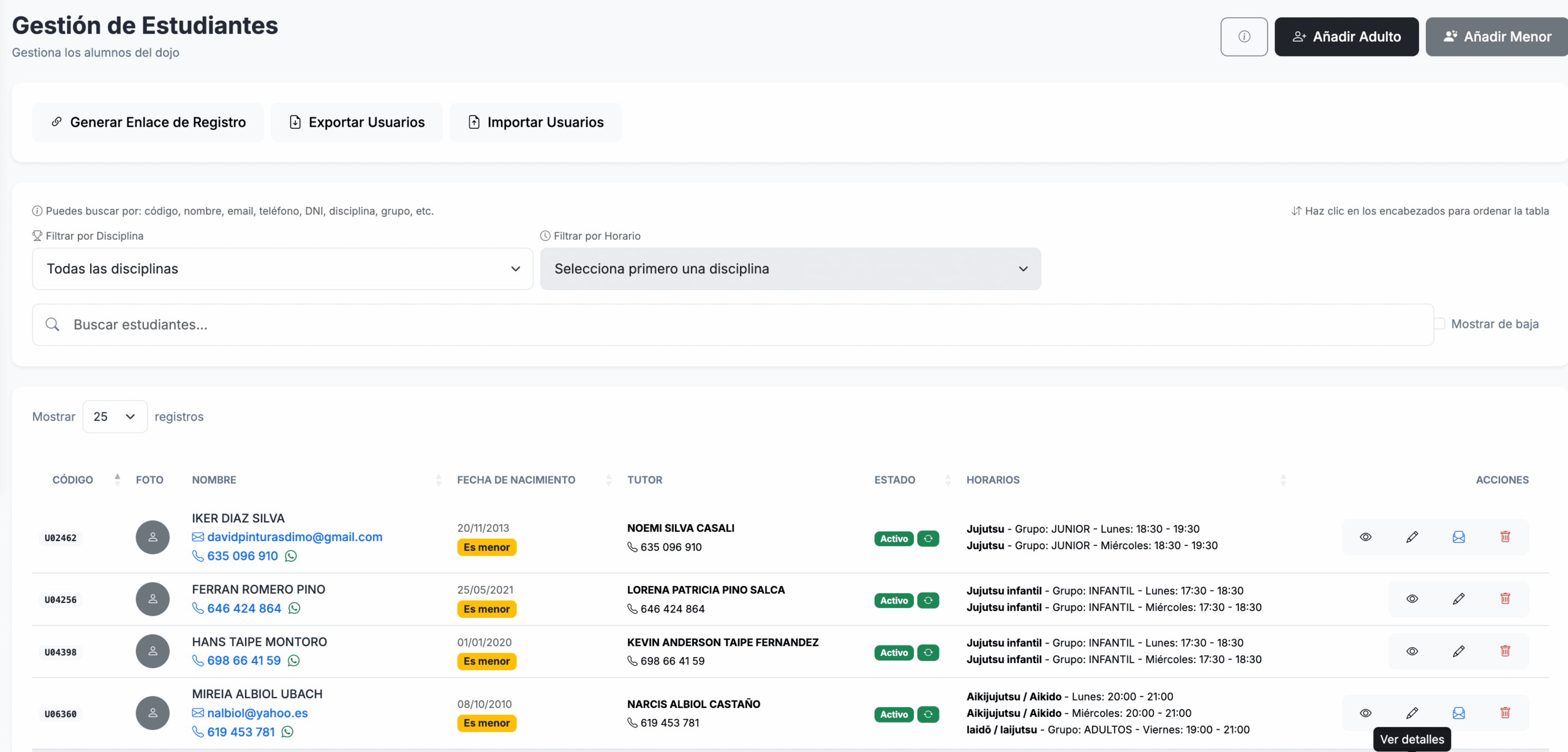Click the trash icon for Iker Diaz Silva

click(x=1505, y=537)
